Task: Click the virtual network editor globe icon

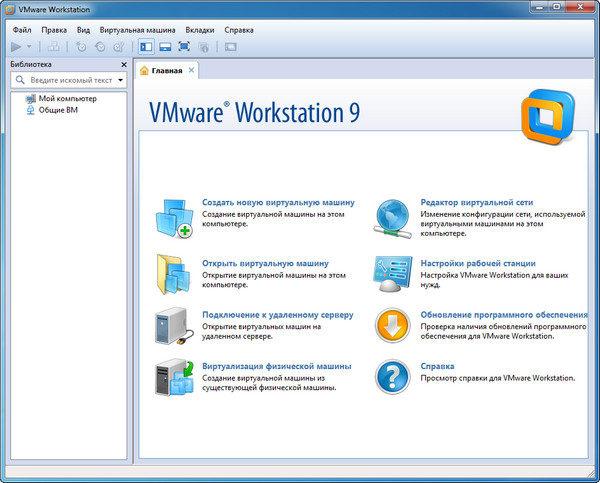Action: coord(392,219)
